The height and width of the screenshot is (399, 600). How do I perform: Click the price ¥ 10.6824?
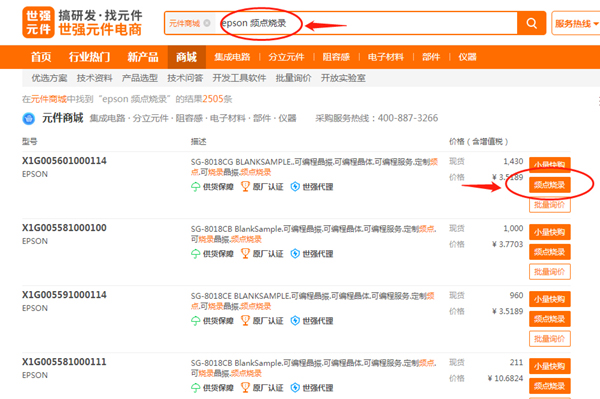[x=505, y=378]
